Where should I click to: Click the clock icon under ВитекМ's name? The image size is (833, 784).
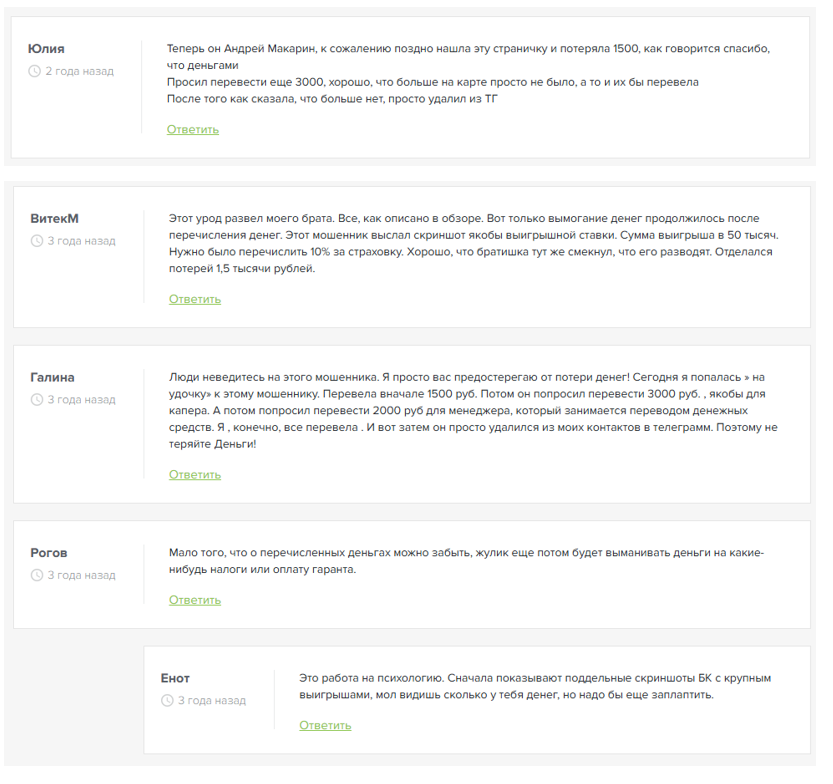[x=37, y=241]
